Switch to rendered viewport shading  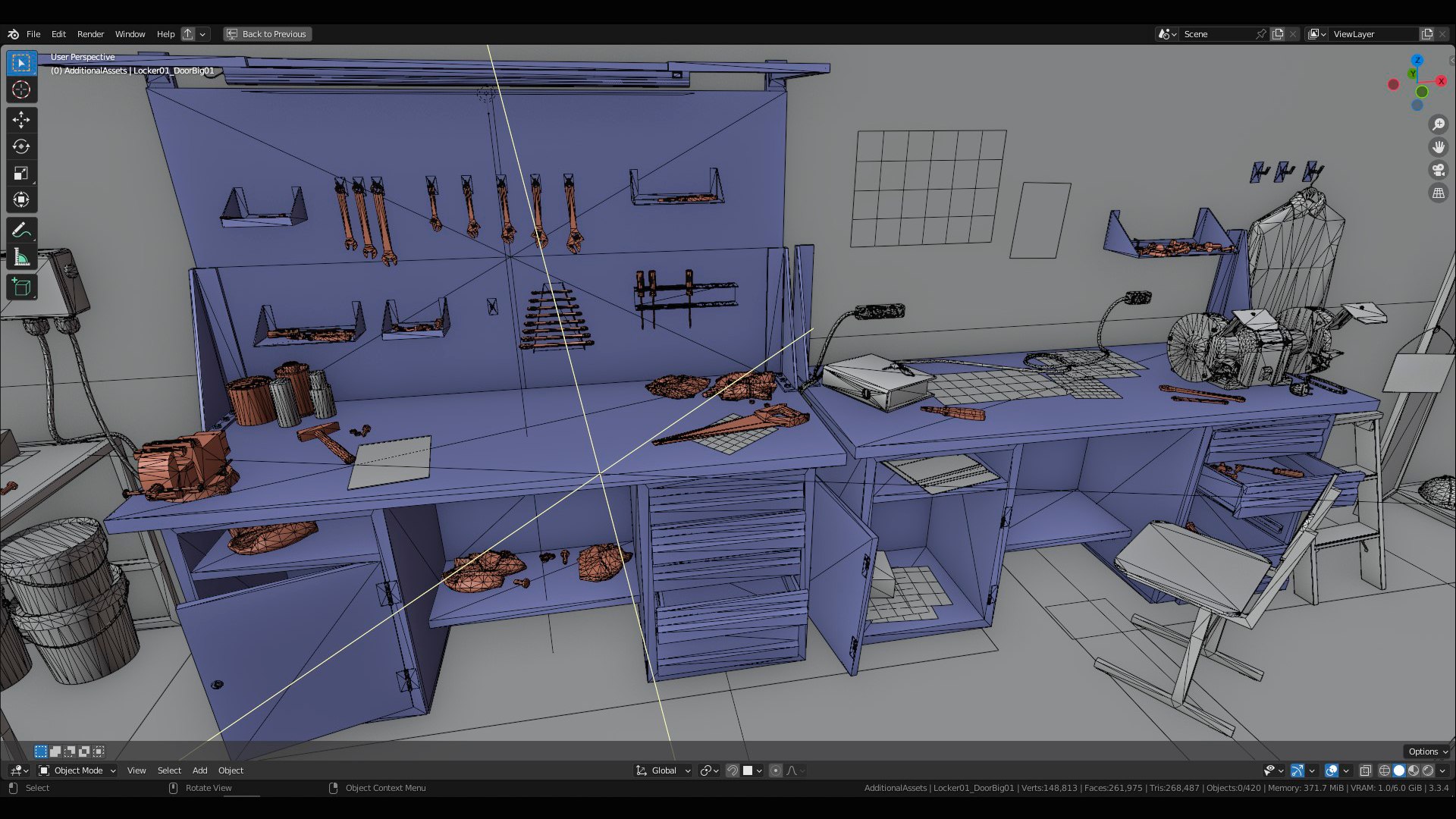1428,770
